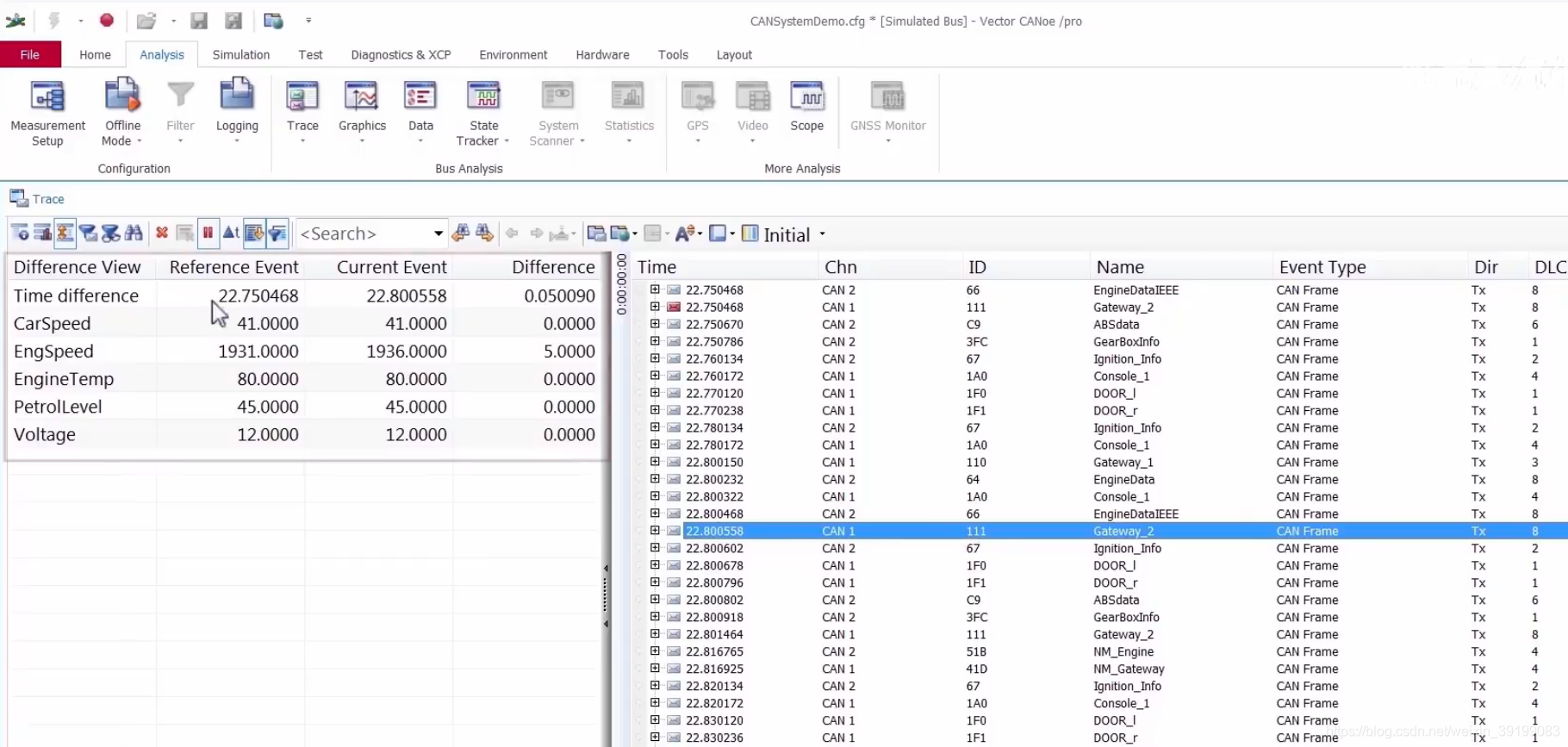Open the Layout ribbon tab
Image resolution: width=1568 pixels, height=747 pixels.
(734, 54)
